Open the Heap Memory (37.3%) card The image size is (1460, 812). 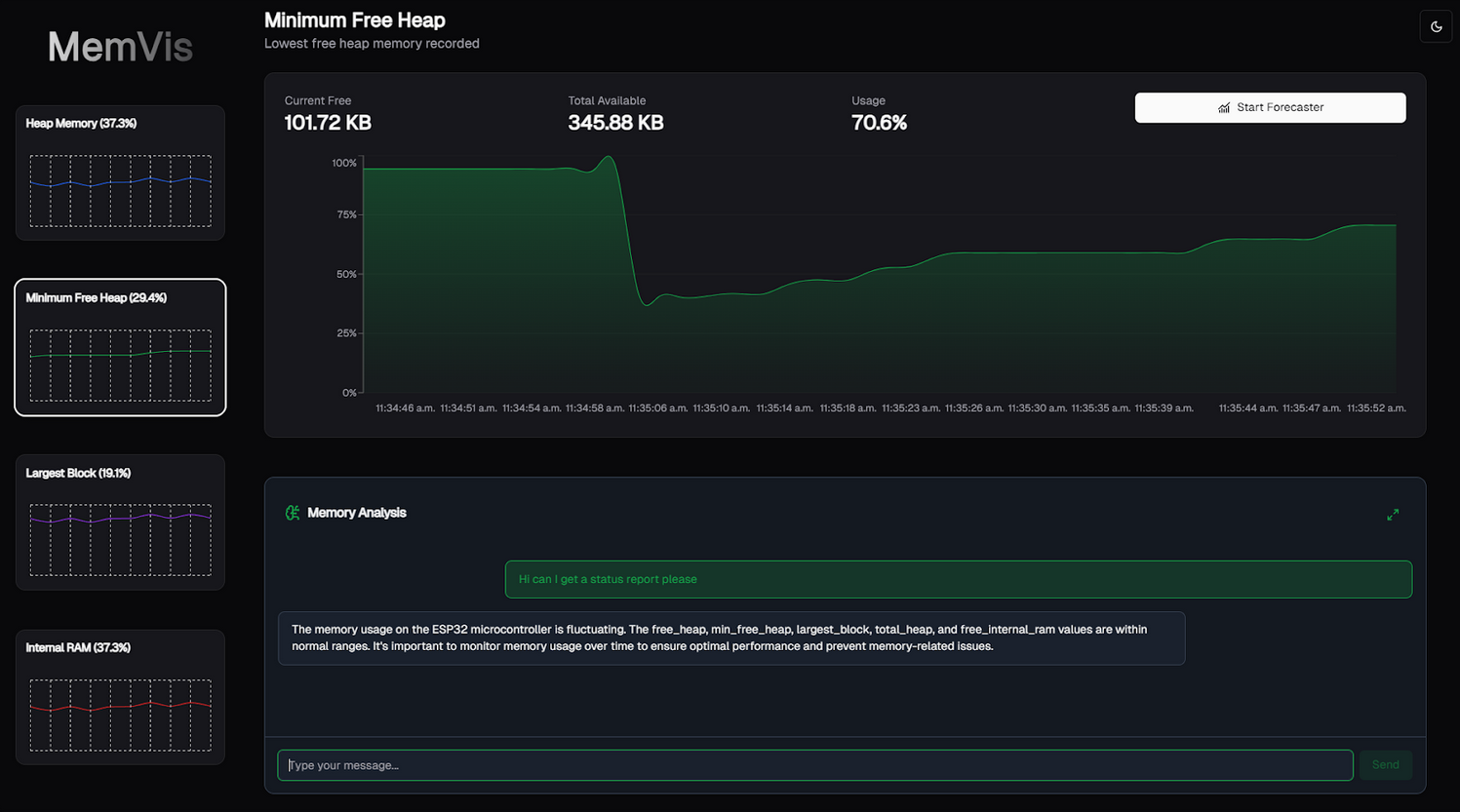120,173
